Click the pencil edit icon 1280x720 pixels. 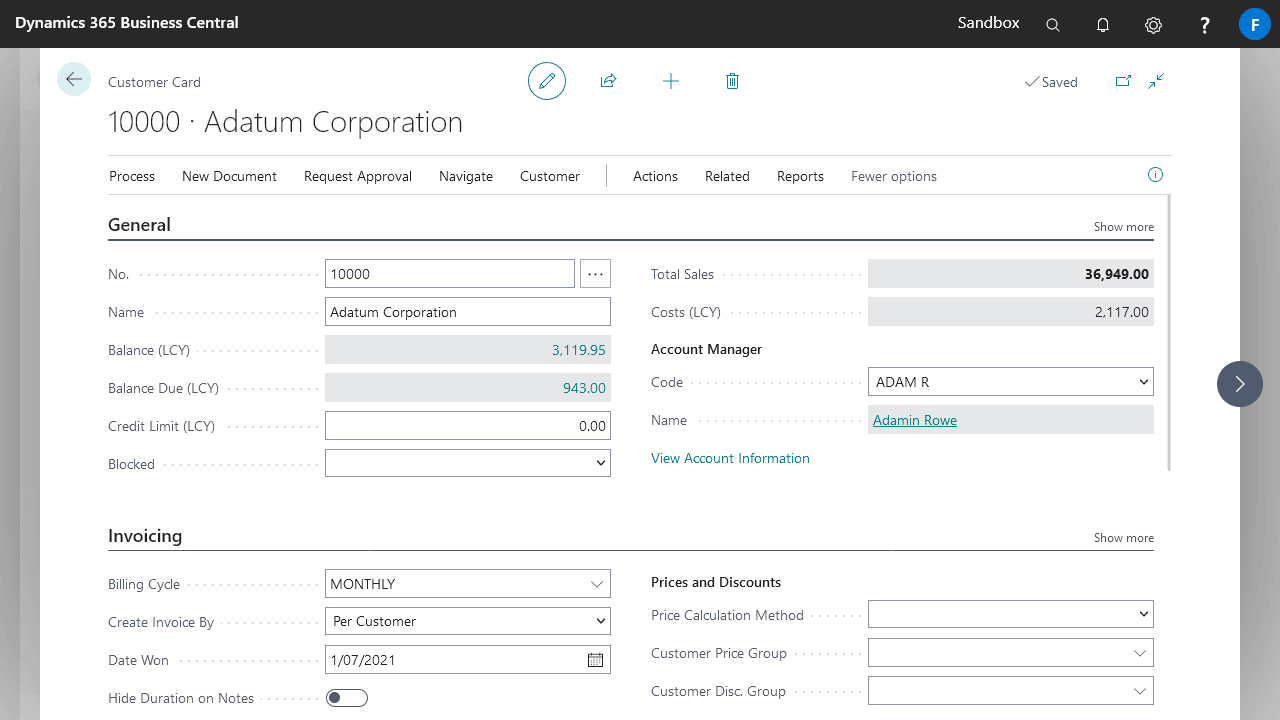pos(547,81)
